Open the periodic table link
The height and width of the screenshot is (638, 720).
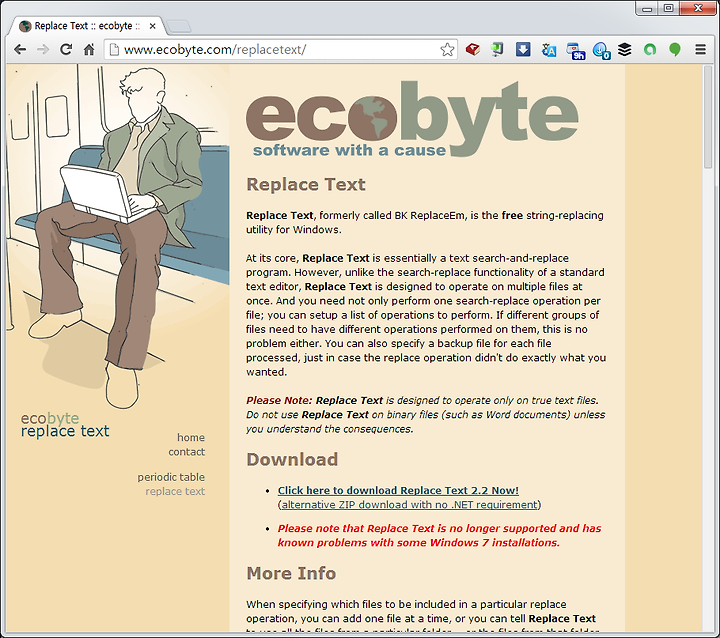(x=171, y=477)
